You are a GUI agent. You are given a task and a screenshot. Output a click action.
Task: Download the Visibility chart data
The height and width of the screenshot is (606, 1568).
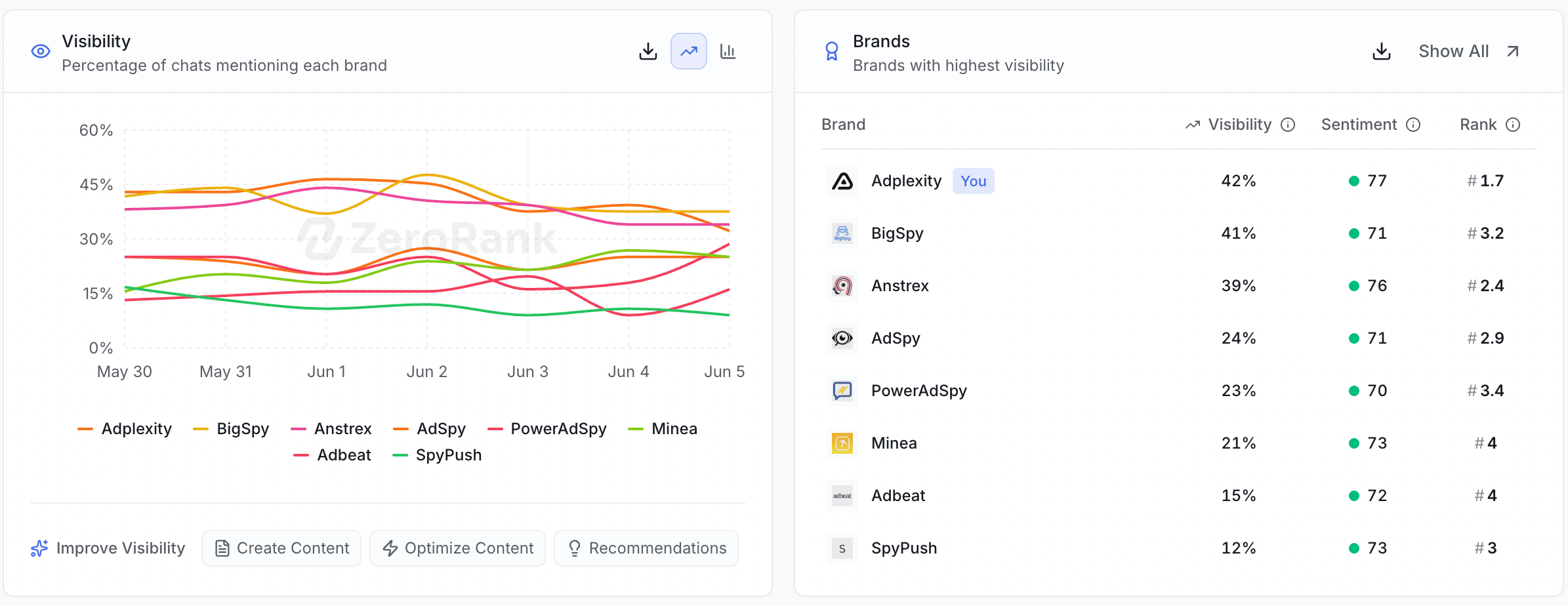[648, 51]
